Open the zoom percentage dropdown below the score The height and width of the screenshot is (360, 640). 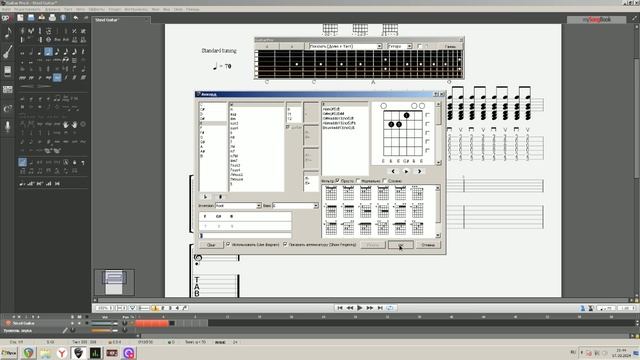104,308
